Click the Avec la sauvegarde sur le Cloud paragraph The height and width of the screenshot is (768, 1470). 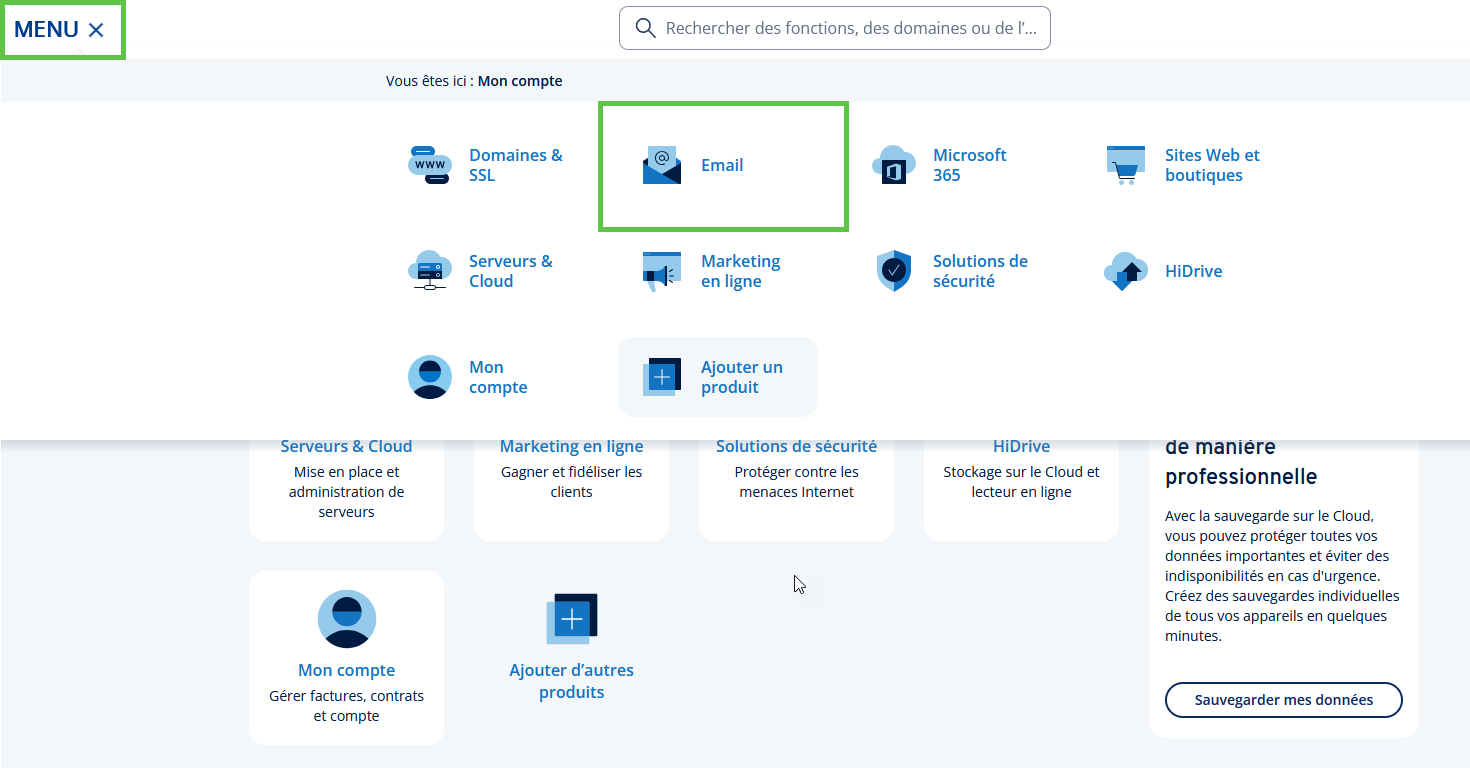1283,576
